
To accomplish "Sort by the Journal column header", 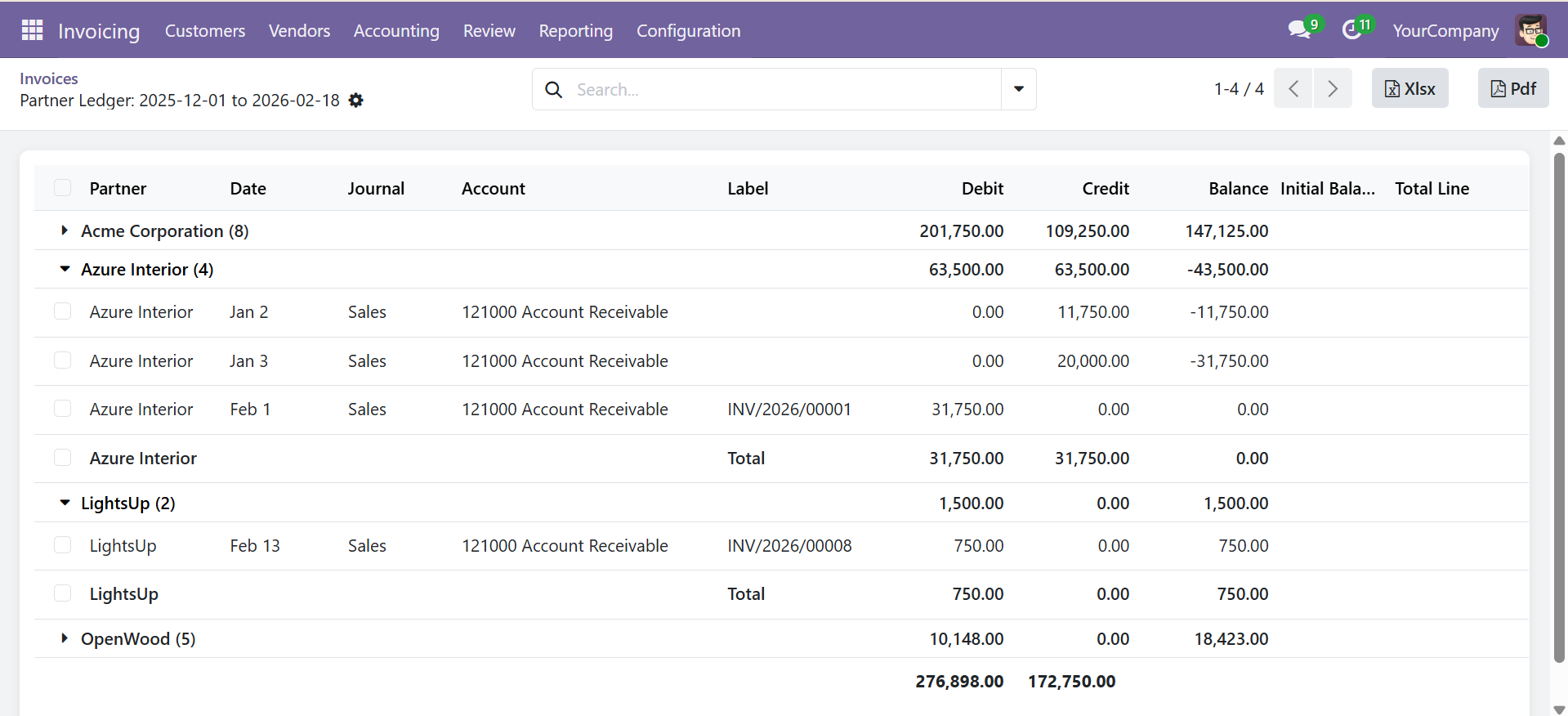I will click(376, 188).
